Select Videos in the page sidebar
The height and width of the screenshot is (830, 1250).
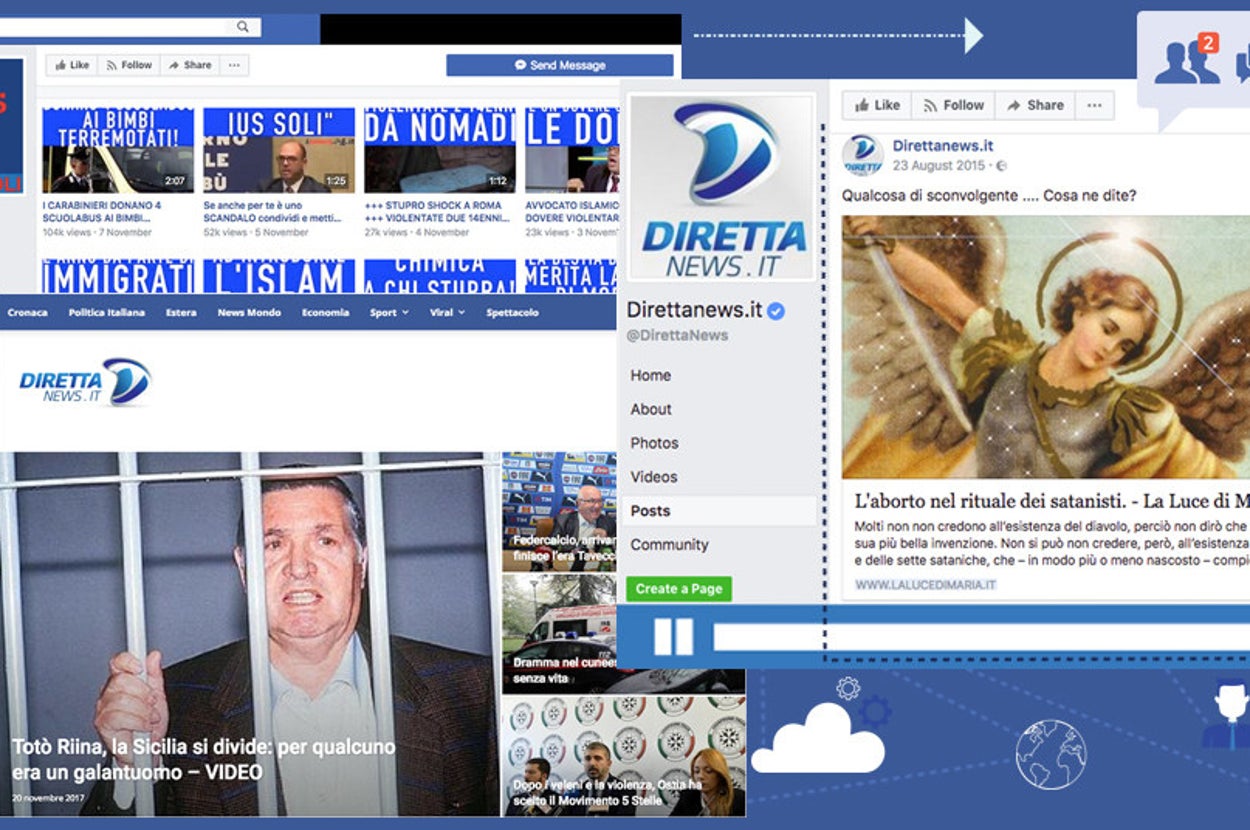[x=654, y=477]
